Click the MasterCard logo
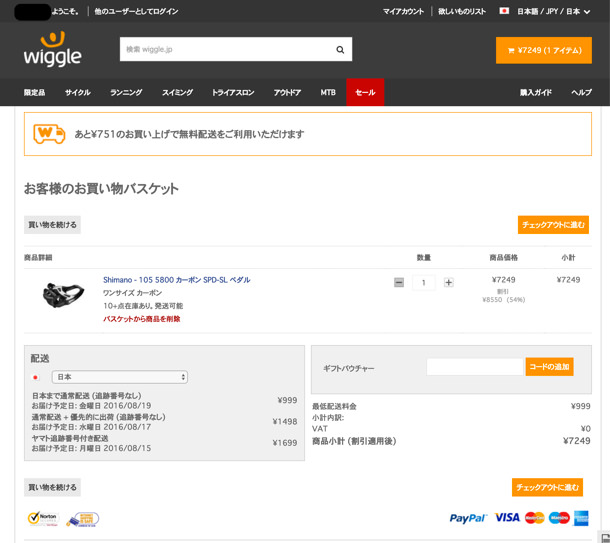This screenshot has width=610, height=543. click(535, 518)
